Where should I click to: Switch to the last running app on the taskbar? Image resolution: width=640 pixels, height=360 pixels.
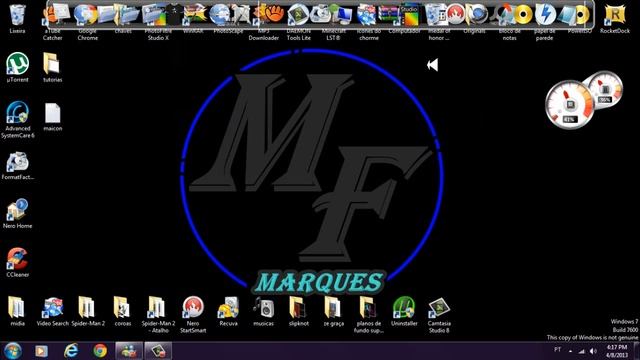(158, 351)
